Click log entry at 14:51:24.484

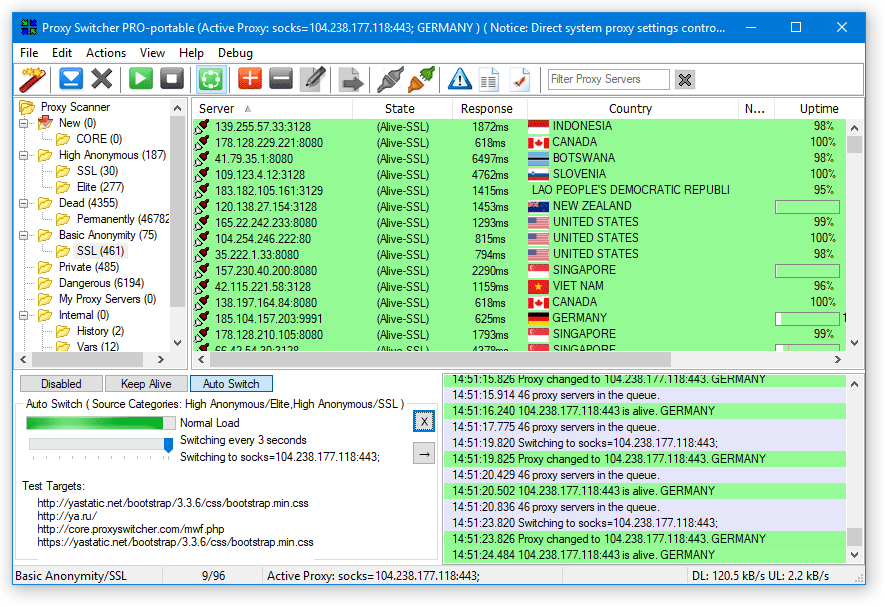(x=644, y=555)
